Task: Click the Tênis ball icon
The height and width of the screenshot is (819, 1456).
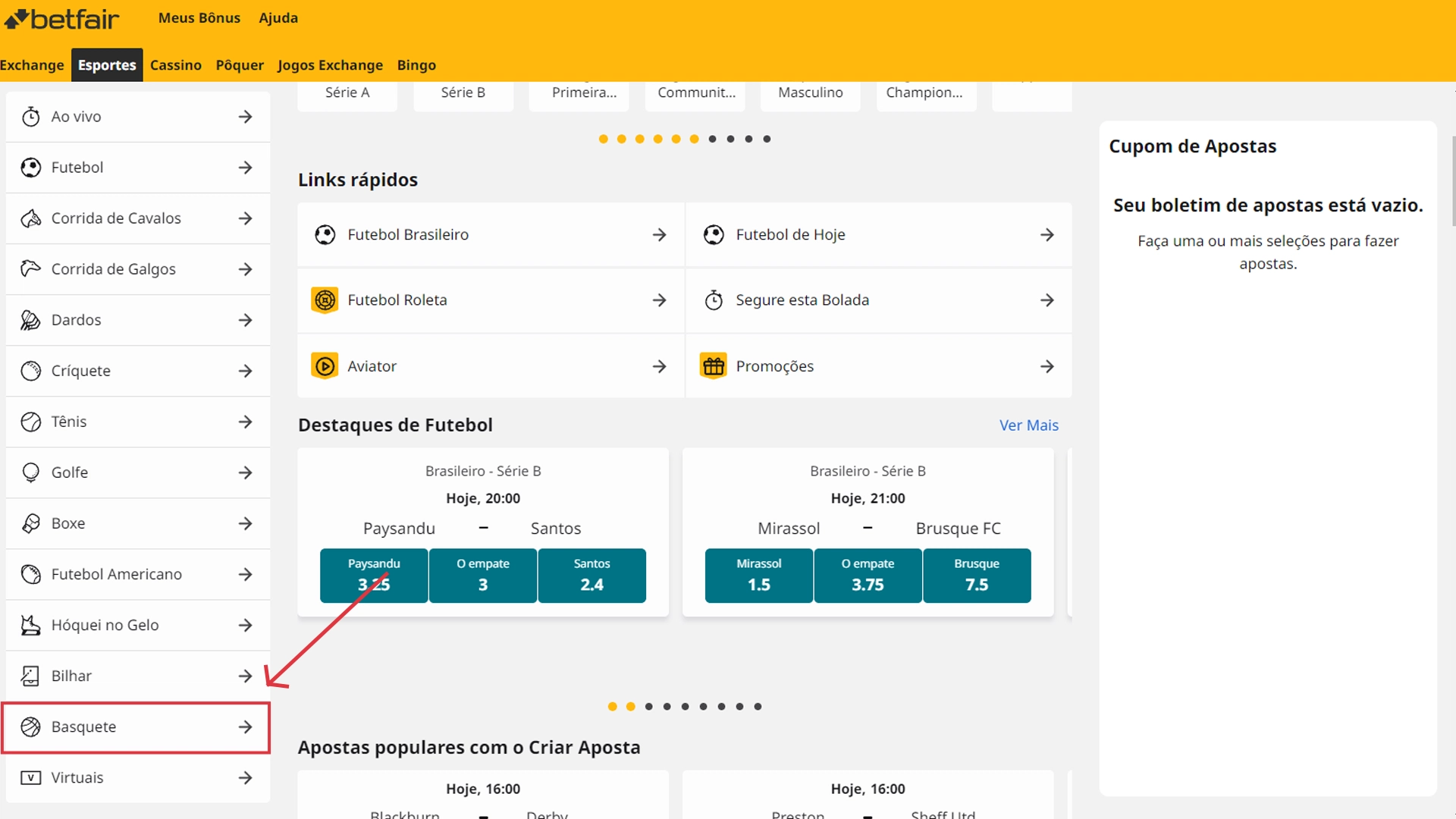Action: (x=30, y=422)
